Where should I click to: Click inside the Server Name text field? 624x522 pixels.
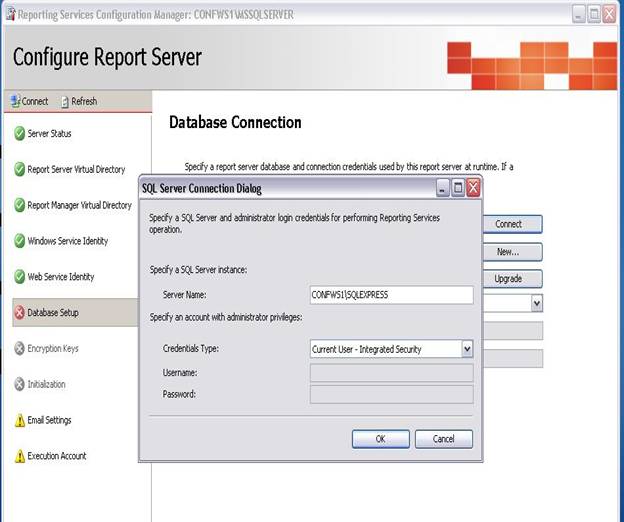point(391,295)
